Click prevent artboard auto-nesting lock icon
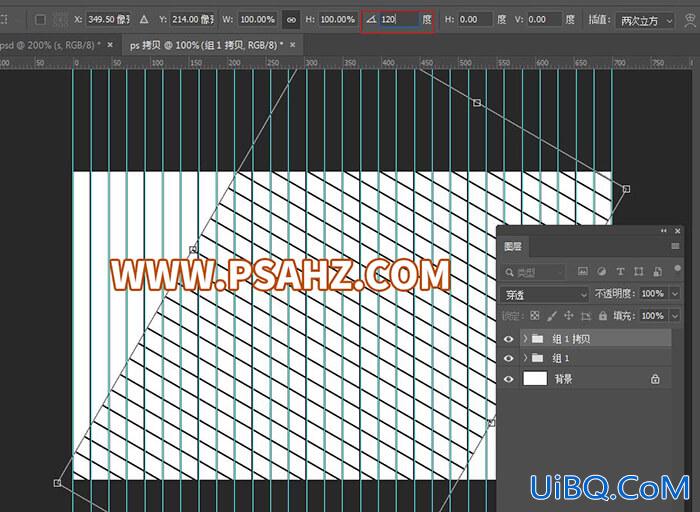Viewport: 700px width, 512px height. pyautogui.click(x=586, y=316)
